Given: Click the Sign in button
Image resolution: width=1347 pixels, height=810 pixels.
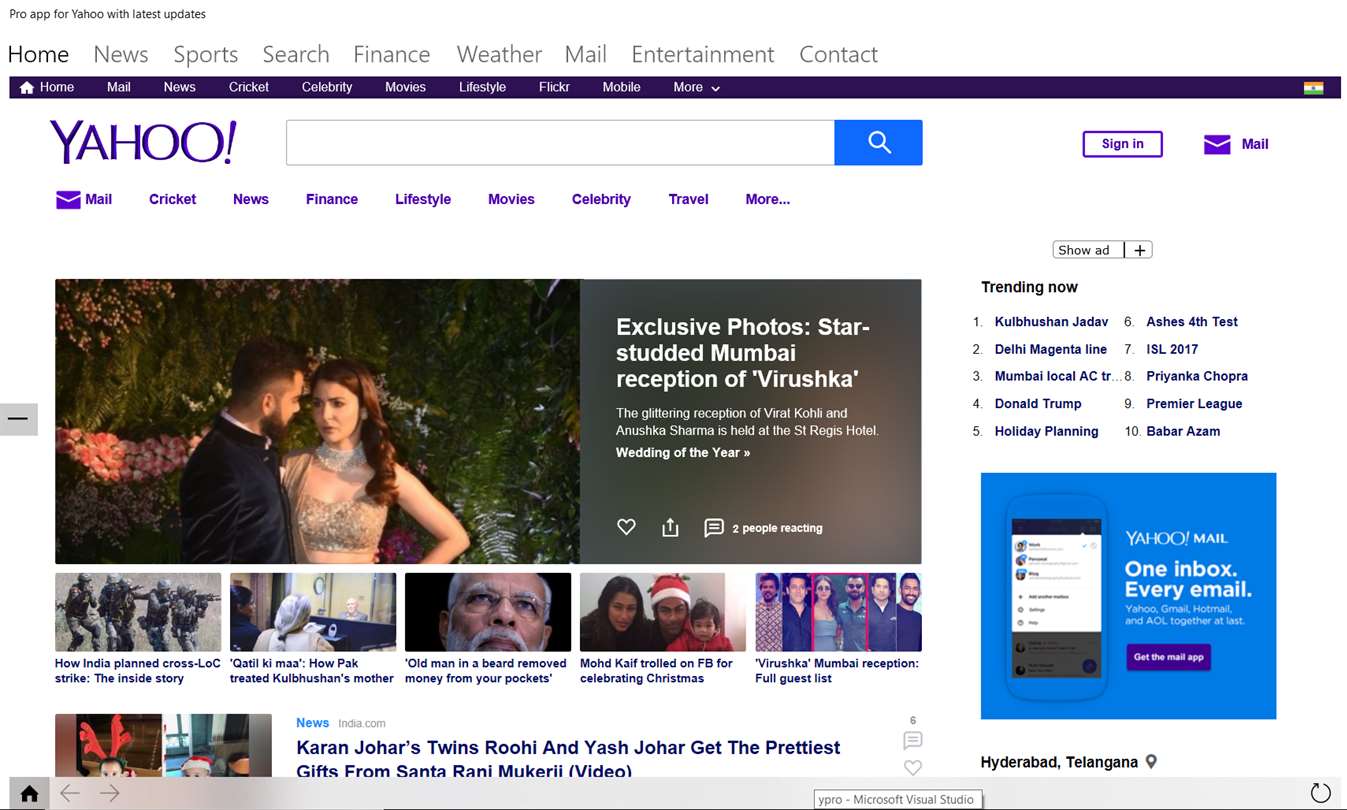Looking at the screenshot, I should 1122,144.
